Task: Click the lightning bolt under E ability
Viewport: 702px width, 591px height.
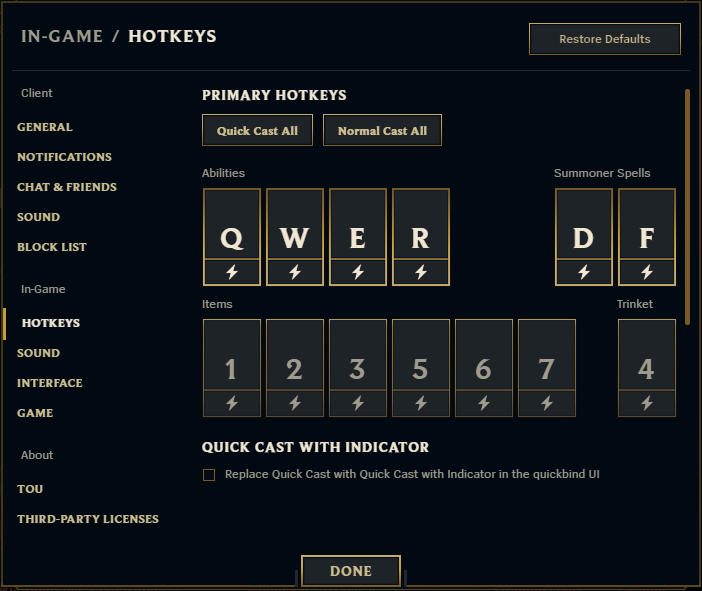Action: [358, 272]
